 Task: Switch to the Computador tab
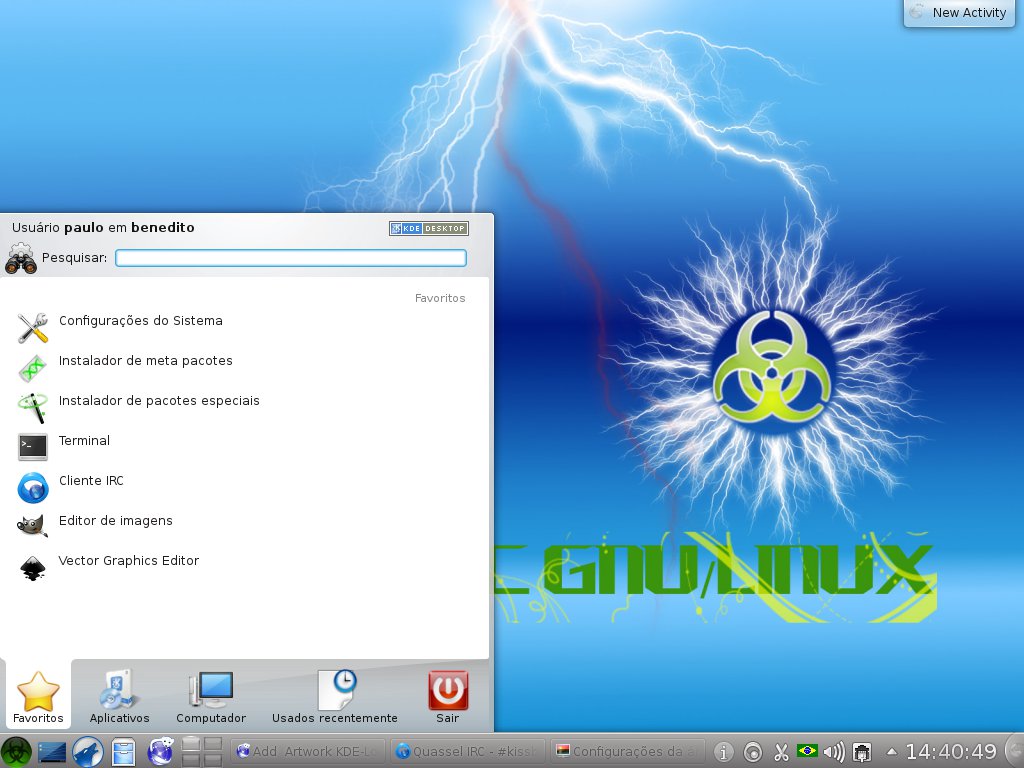tap(211, 697)
